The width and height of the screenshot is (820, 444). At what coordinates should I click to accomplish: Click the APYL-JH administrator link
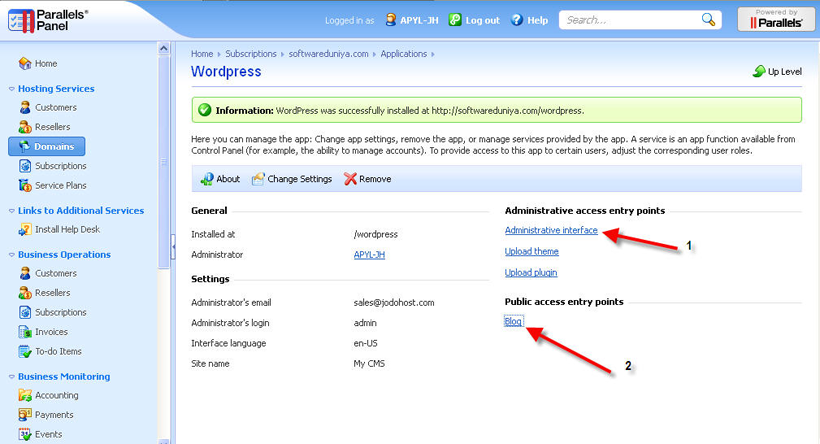[369, 255]
